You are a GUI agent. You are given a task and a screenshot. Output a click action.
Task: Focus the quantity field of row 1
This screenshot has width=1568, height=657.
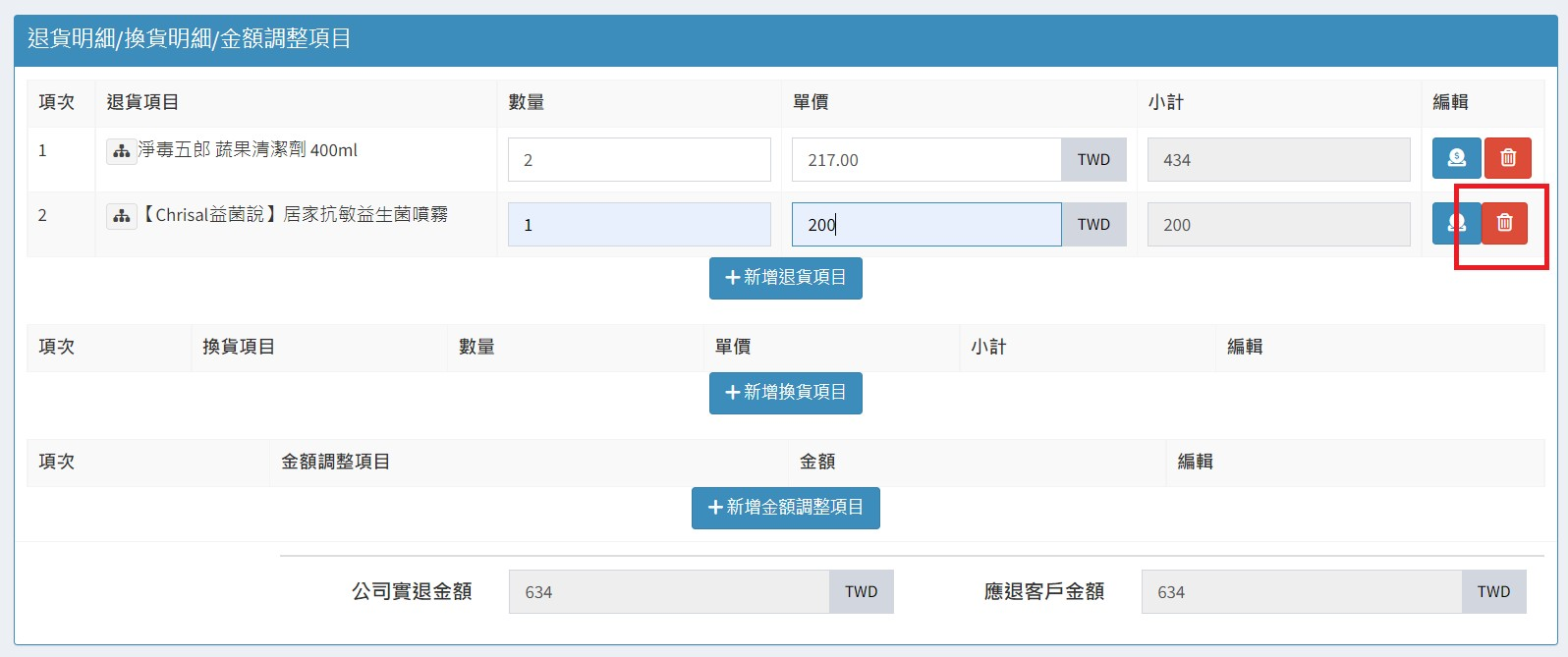639,160
